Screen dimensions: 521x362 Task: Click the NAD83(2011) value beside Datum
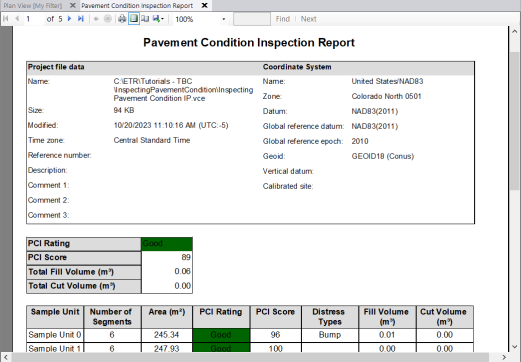tap(375, 111)
